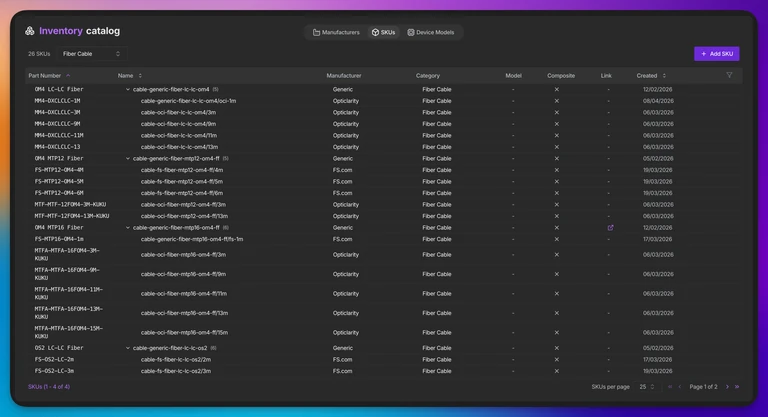Collapse the cable-generic-fiber-mtp16-om4-ff group
The height and width of the screenshot is (417, 768).
click(128, 228)
